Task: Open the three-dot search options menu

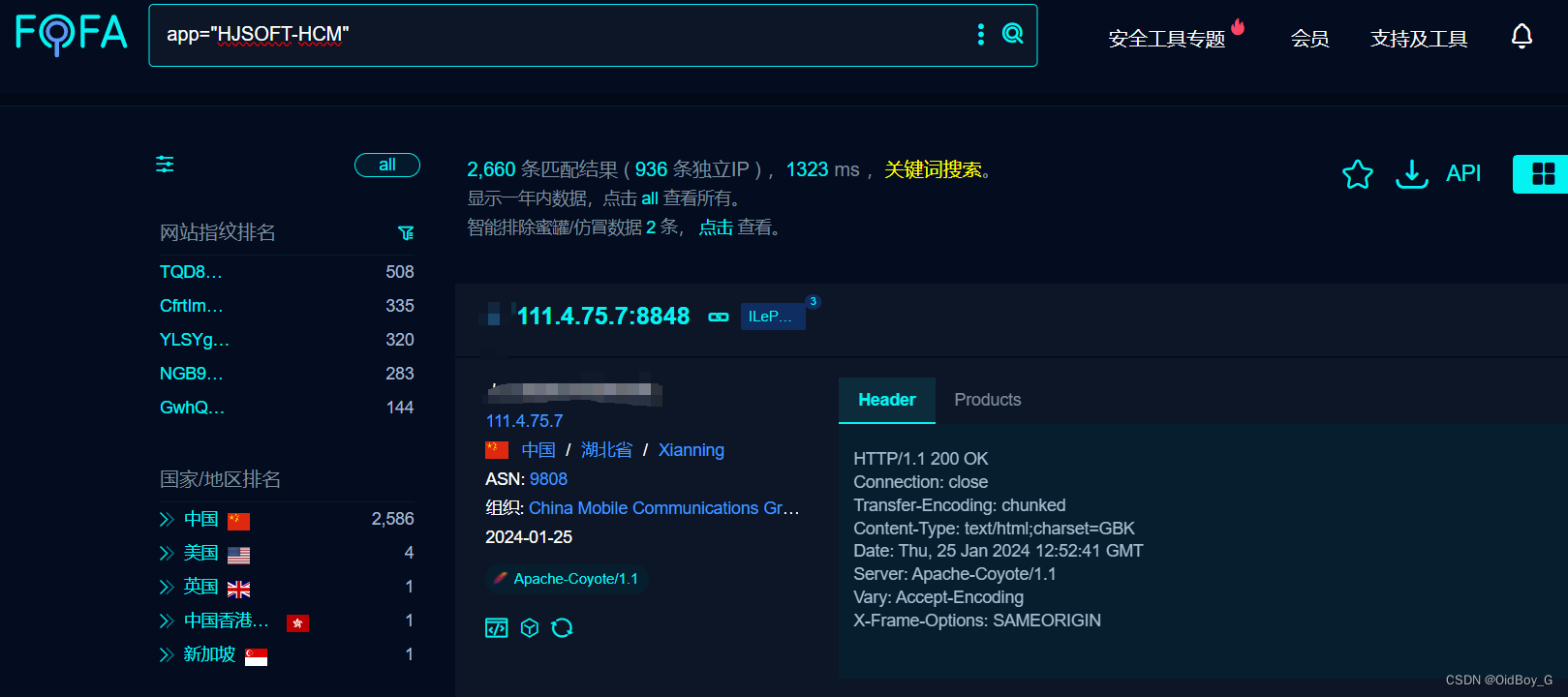Action: tap(981, 34)
